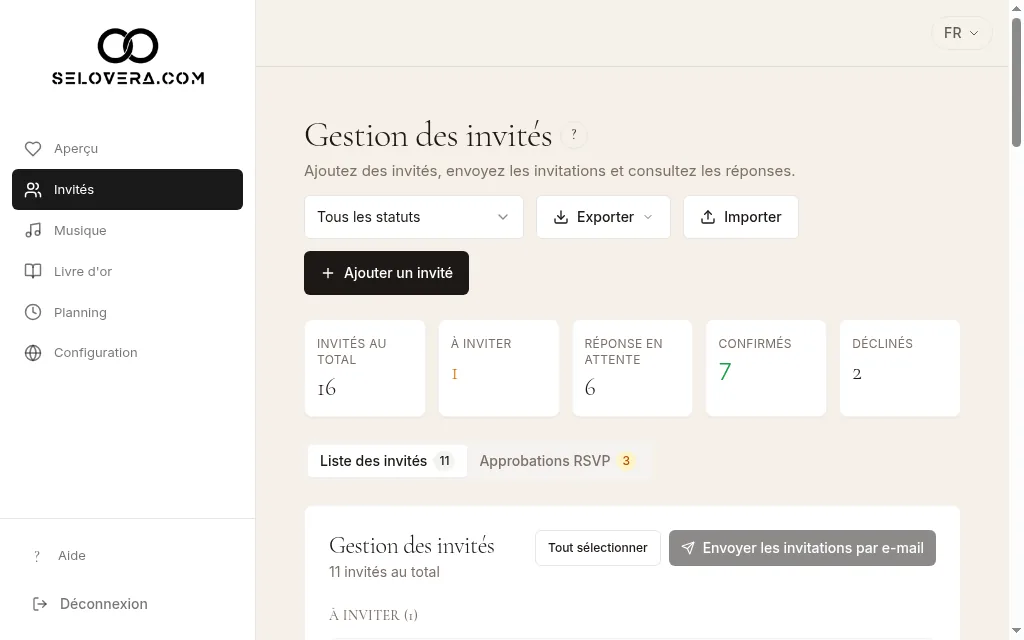Click the scrollbar up arrow
1024x640 pixels.
click(1016, 8)
